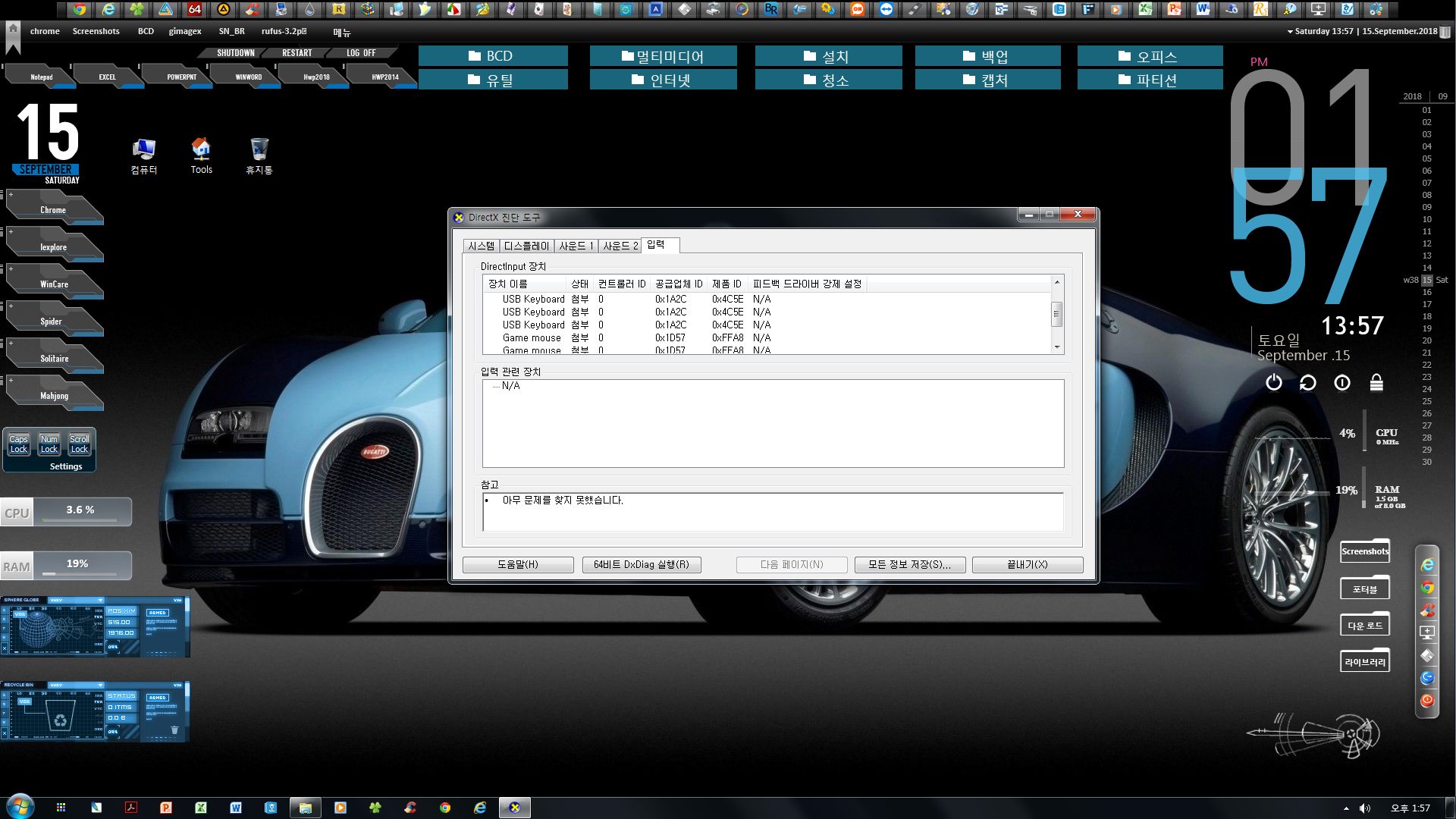The width and height of the screenshot is (1456, 819).
Task: Toggle Scroll Lock indicator
Action: click(x=79, y=444)
